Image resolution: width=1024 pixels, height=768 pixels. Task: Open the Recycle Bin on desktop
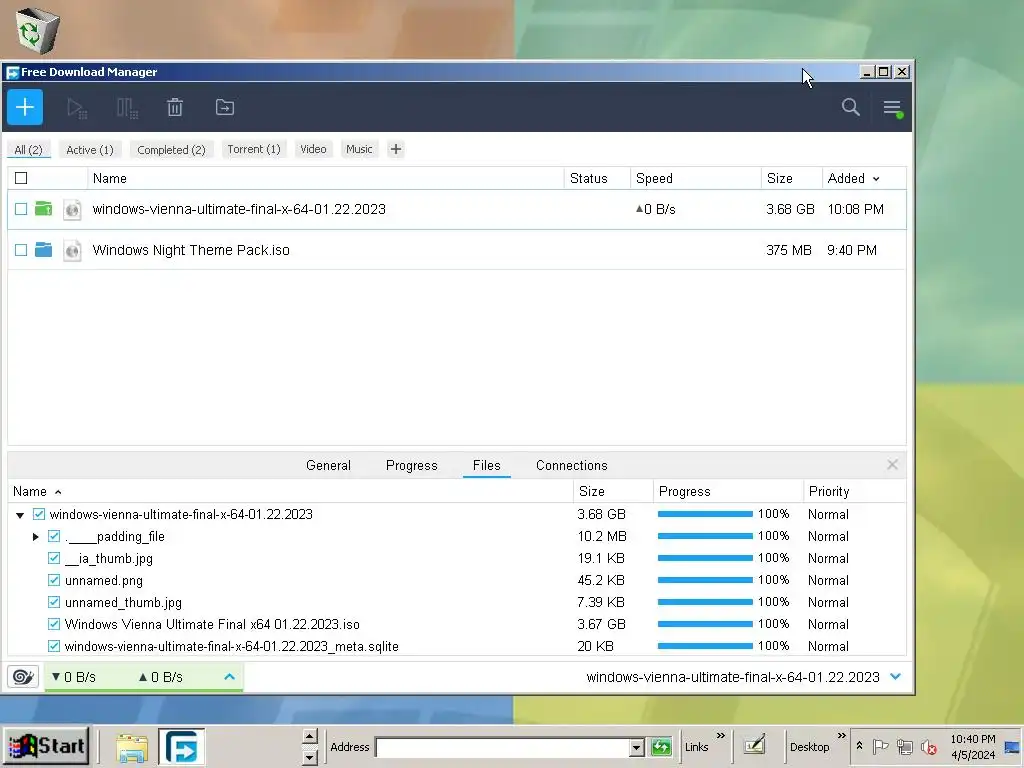(37, 29)
